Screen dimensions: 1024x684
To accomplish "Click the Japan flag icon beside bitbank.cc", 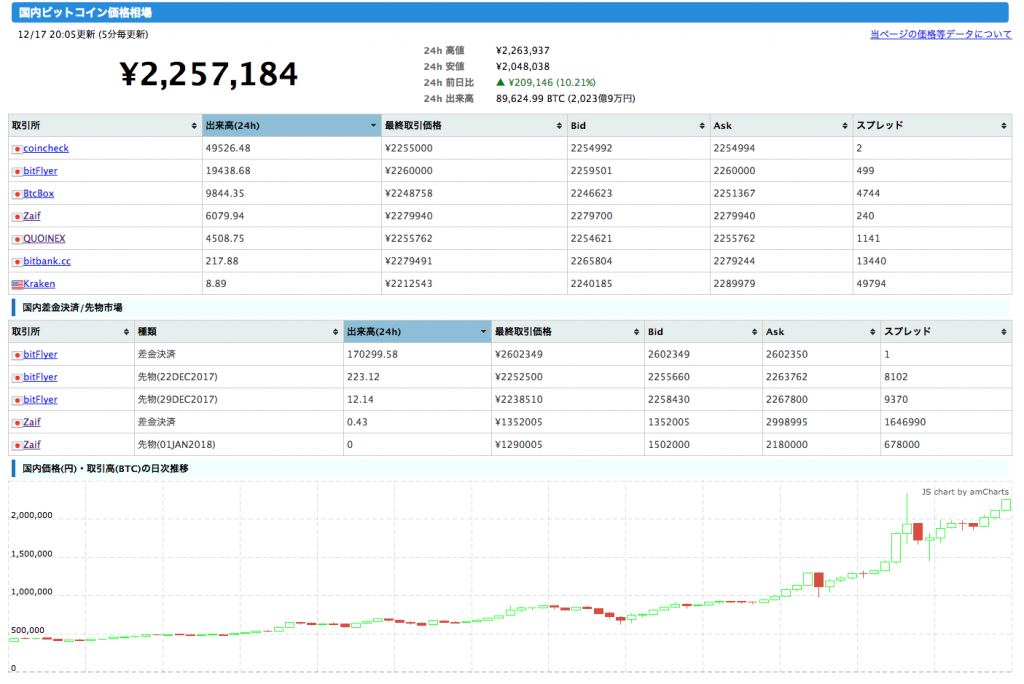I will 17,262.
